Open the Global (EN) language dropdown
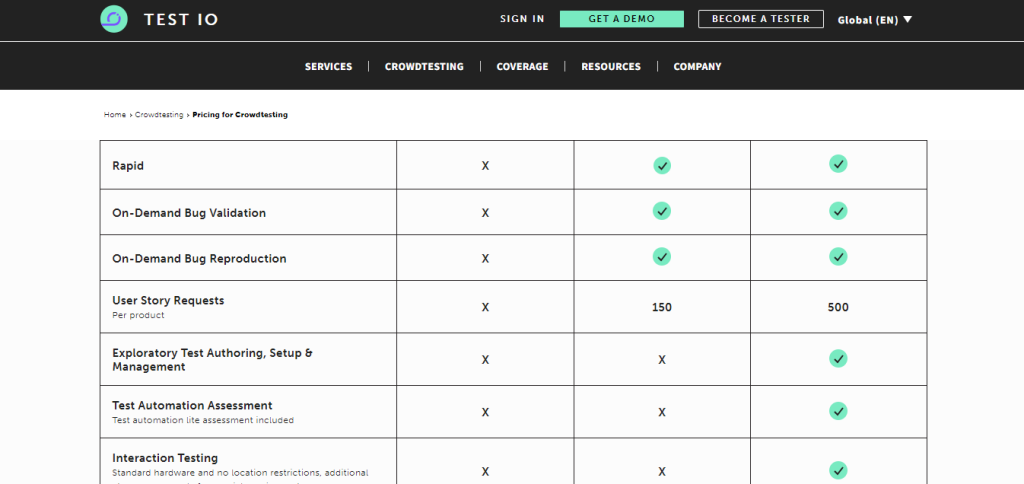Image resolution: width=1024 pixels, height=484 pixels. click(x=874, y=20)
